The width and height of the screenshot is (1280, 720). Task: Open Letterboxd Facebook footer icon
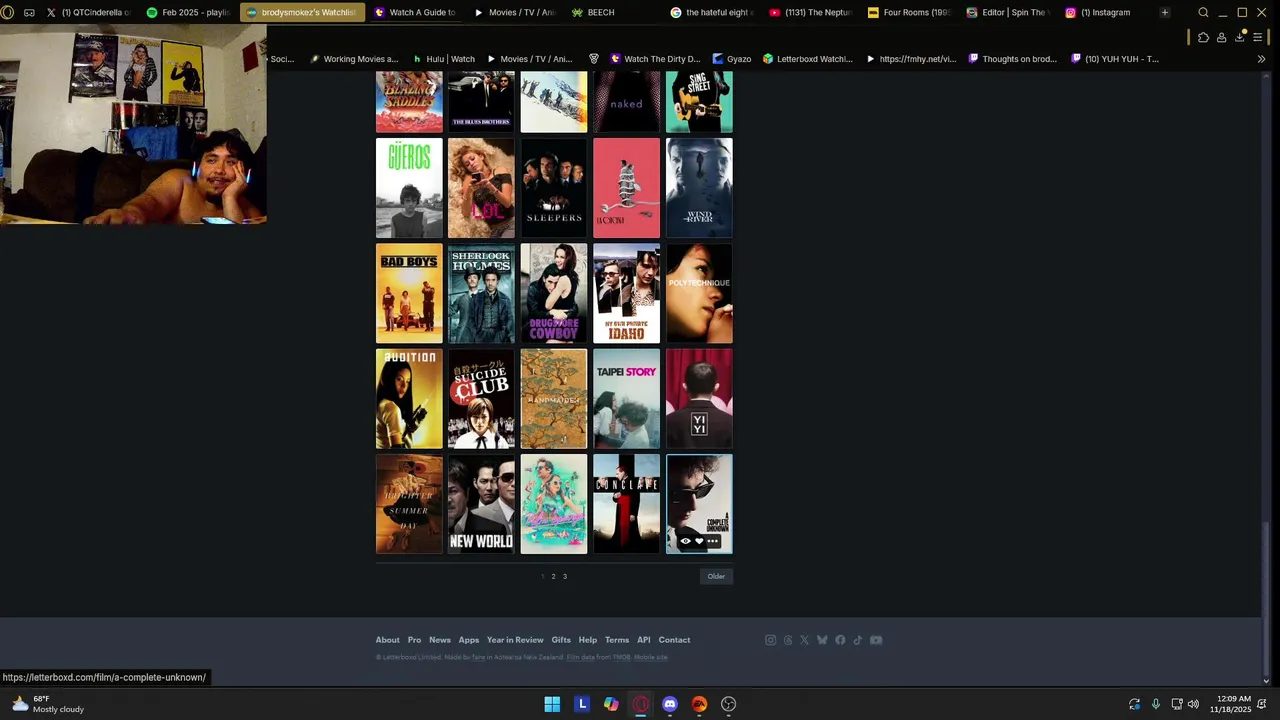[x=840, y=640]
